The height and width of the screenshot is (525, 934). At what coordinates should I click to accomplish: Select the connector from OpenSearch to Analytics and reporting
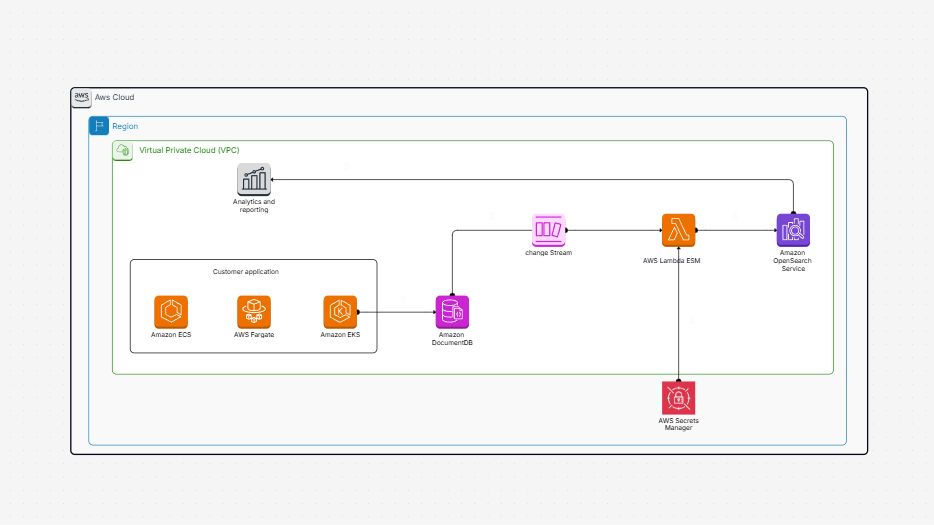point(531,179)
